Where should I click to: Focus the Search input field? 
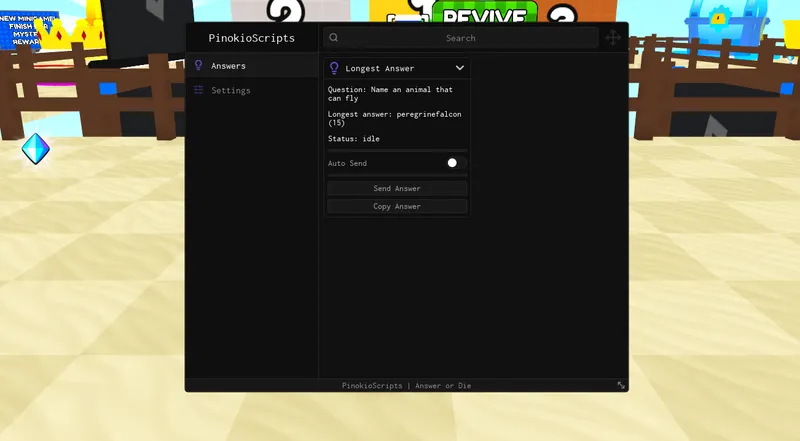pos(461,38)
